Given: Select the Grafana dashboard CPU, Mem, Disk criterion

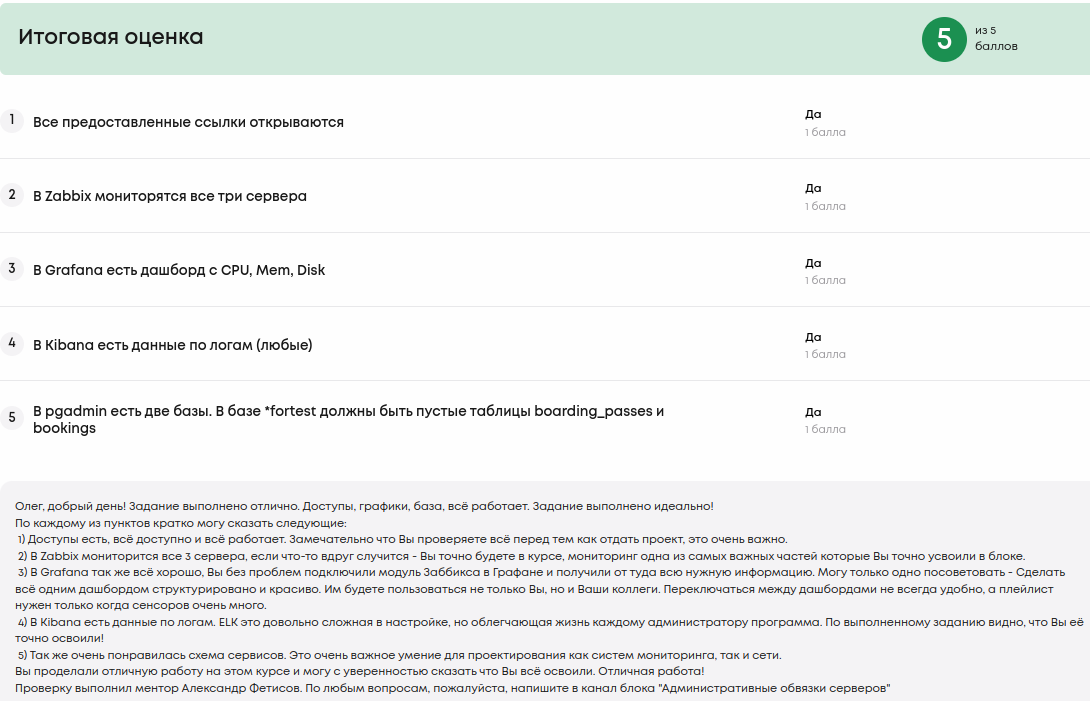Looking at the screenshot, I should coord(179,270).
